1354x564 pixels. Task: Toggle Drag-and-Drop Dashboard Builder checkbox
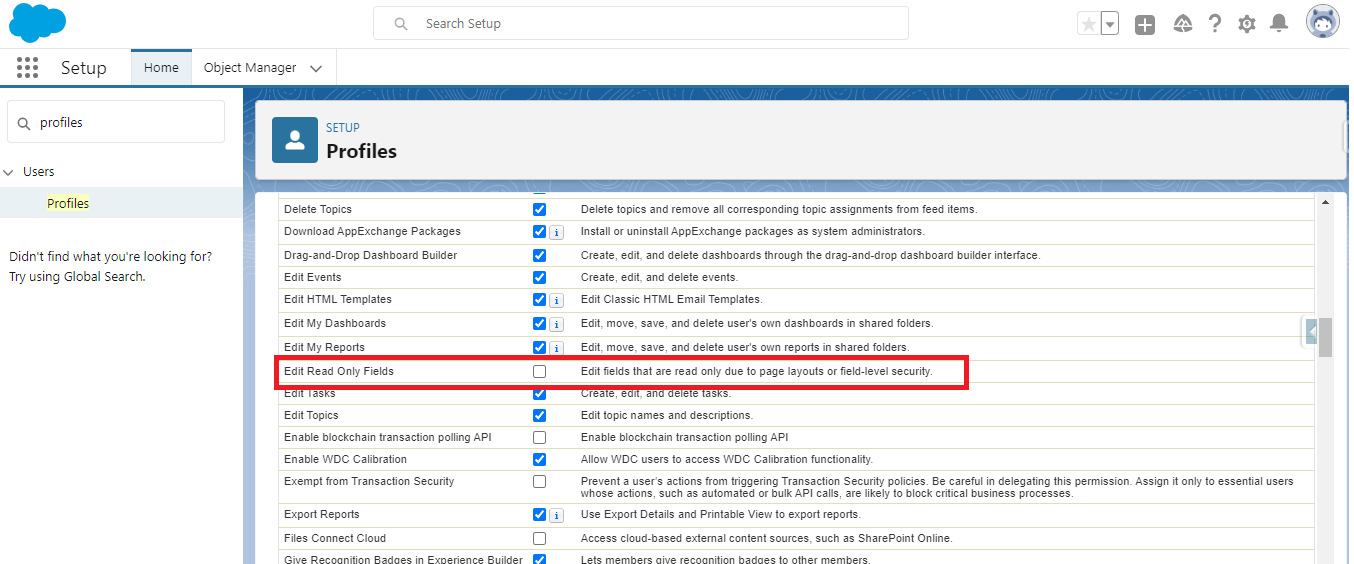click(540, 256)
